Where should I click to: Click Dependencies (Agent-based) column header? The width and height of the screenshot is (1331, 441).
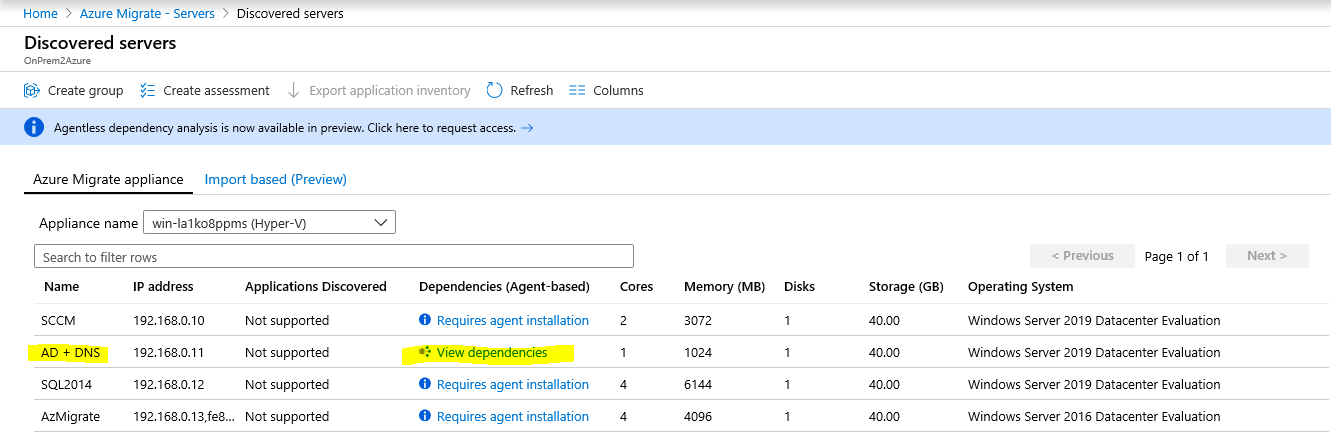(x=504, y=286)
